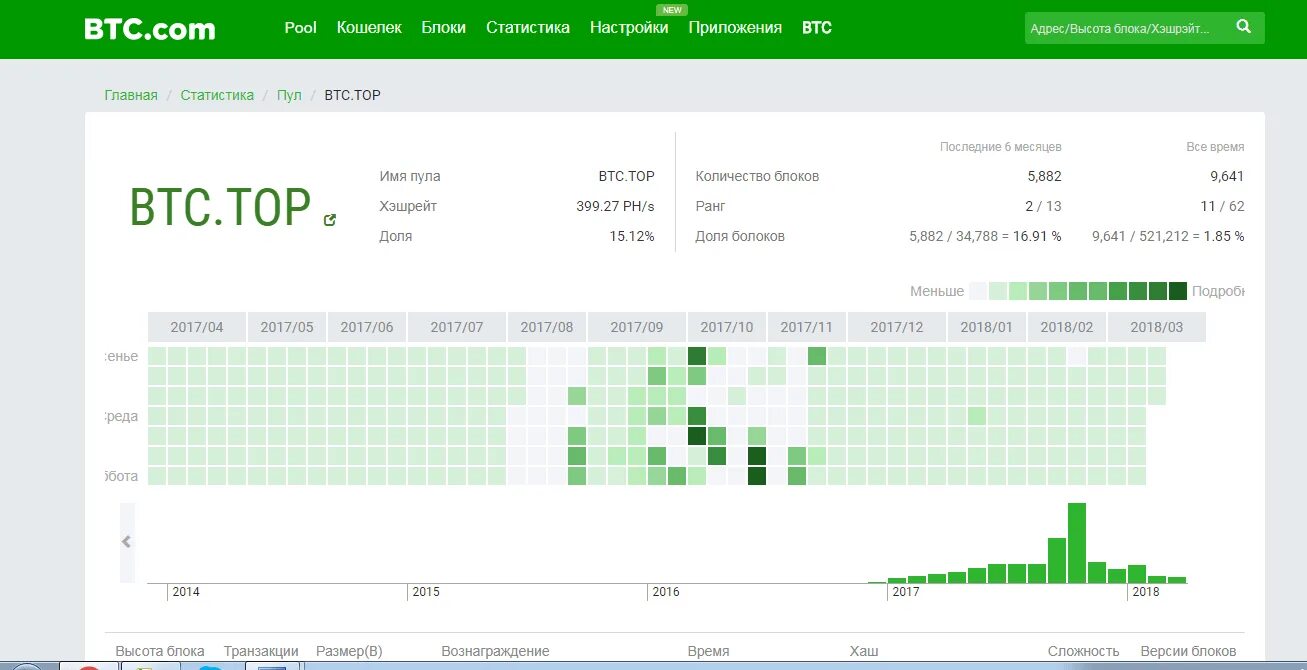Click the large BTC.TOP pool title

tap(220, 207)
